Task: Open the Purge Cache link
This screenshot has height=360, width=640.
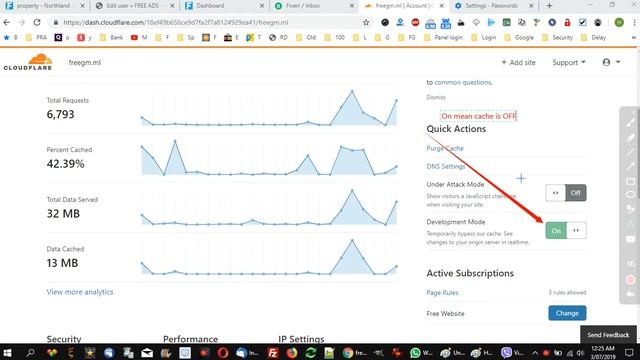Action: coord(445,148)
